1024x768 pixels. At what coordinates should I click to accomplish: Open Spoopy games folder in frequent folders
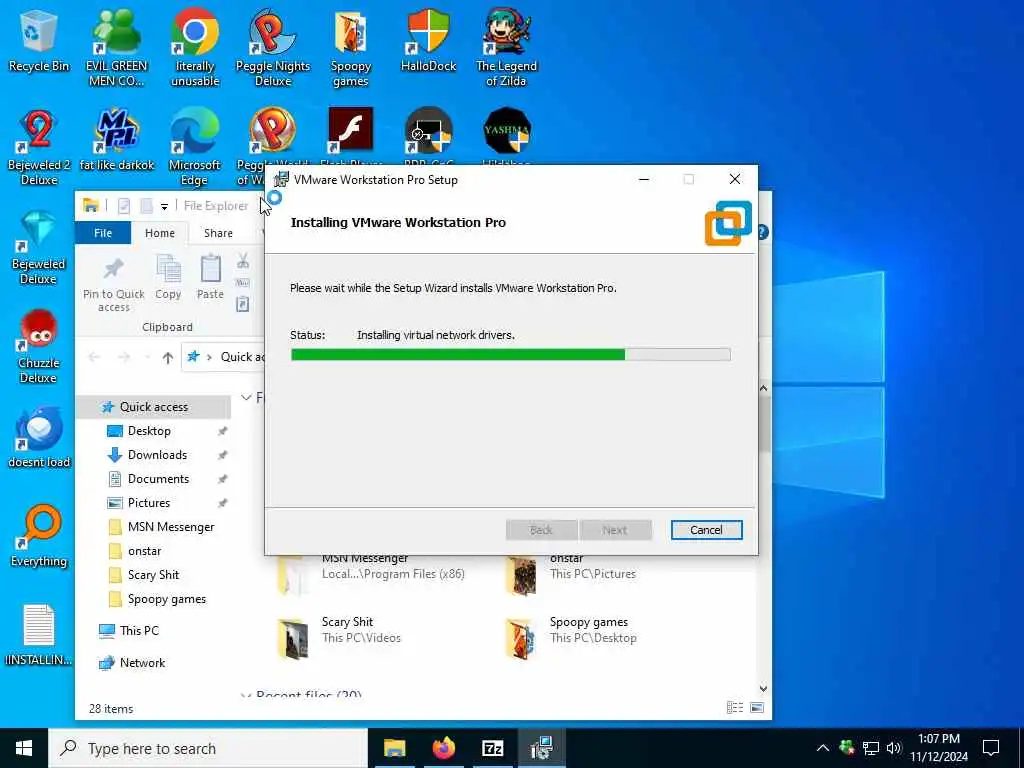click(x=571, y=637)
